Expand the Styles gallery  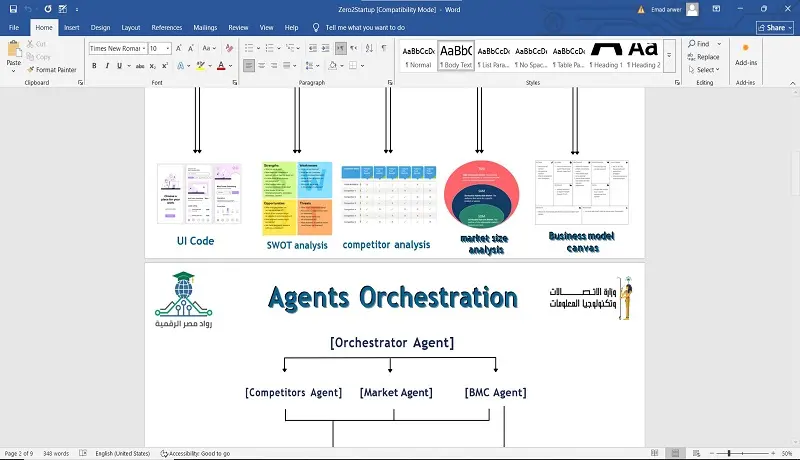(x=669, y=56)
